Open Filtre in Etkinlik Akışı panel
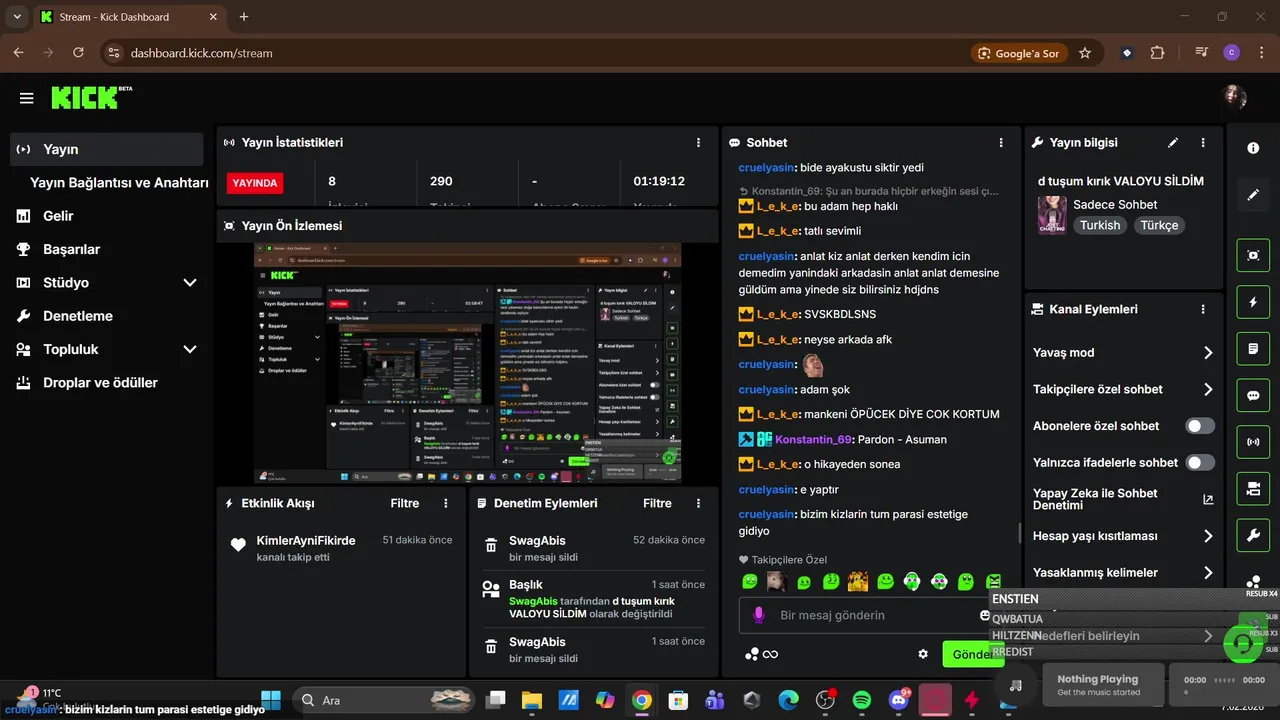The image size is (1280, 720). pyautogui.click(x=405, y=504)
